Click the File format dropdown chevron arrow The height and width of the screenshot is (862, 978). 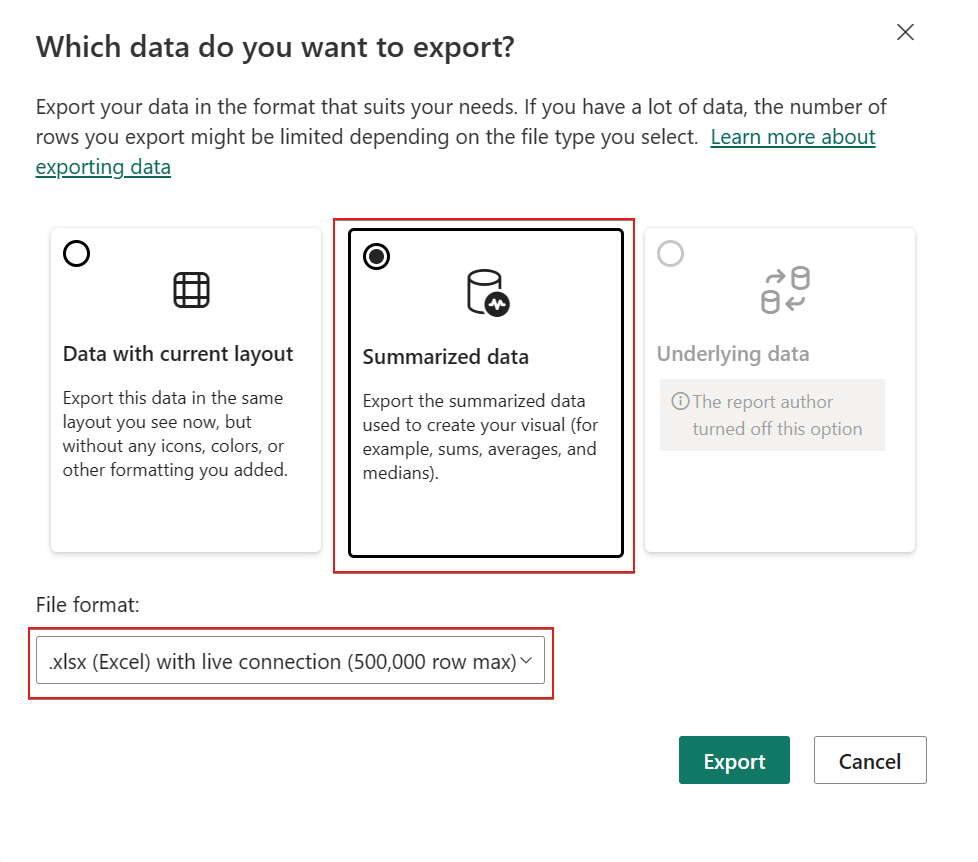click(527, 660)
